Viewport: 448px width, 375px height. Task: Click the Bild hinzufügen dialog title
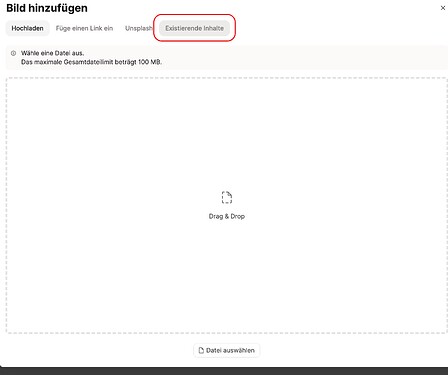[47, 8]
